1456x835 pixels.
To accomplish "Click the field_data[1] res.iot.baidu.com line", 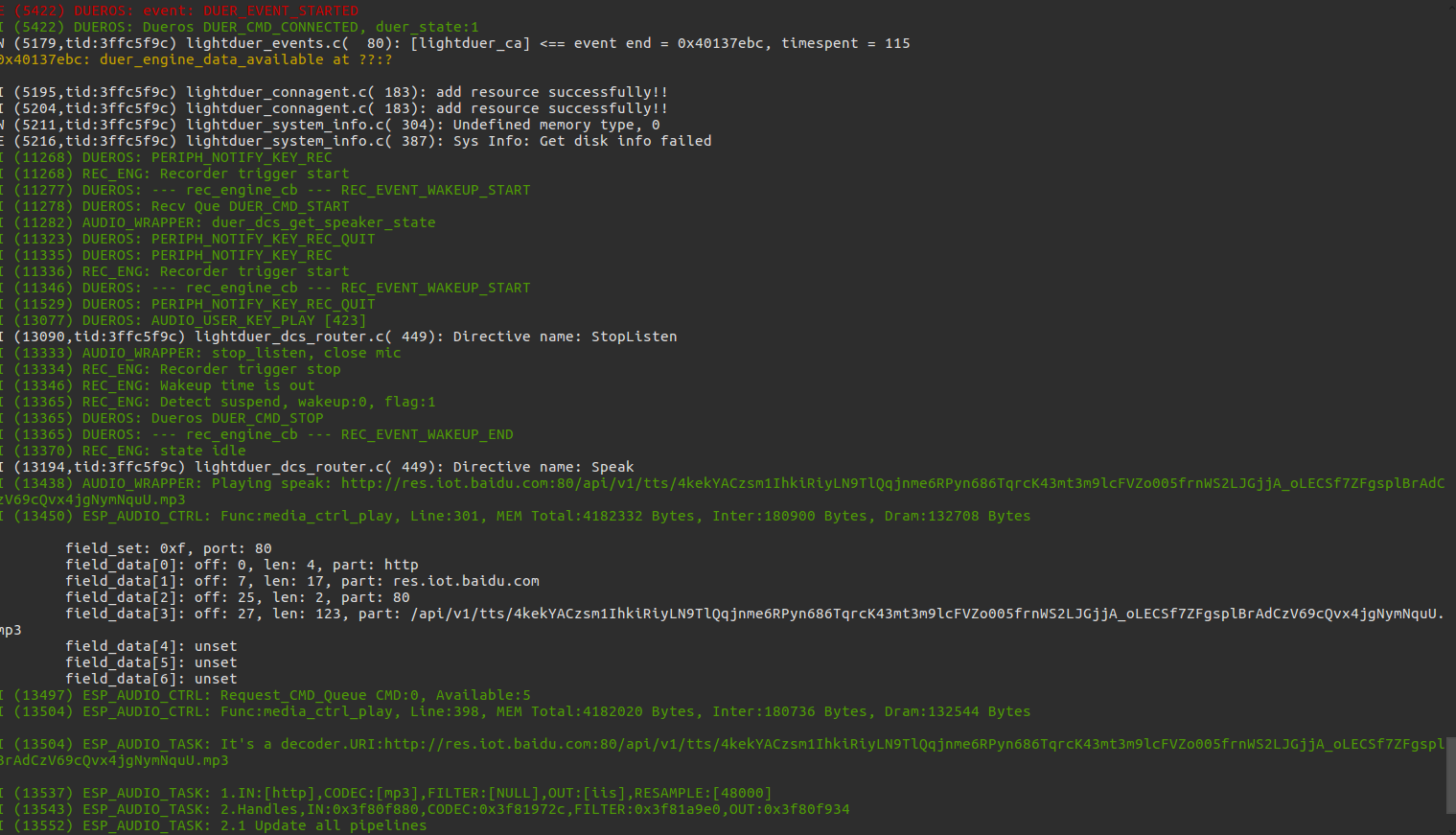I will point(302,581).
